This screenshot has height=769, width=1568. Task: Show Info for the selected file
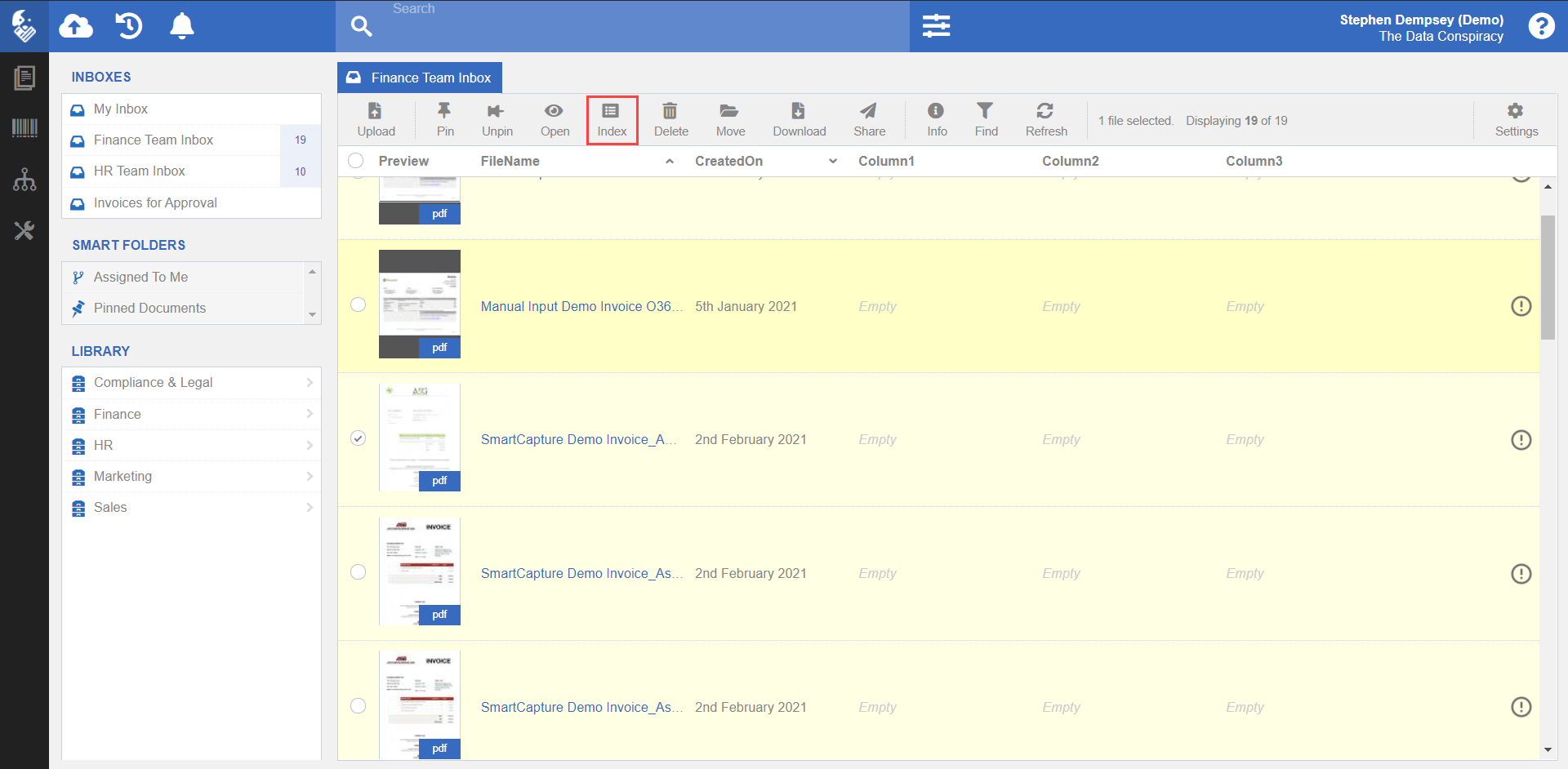(x=937, y=120)
